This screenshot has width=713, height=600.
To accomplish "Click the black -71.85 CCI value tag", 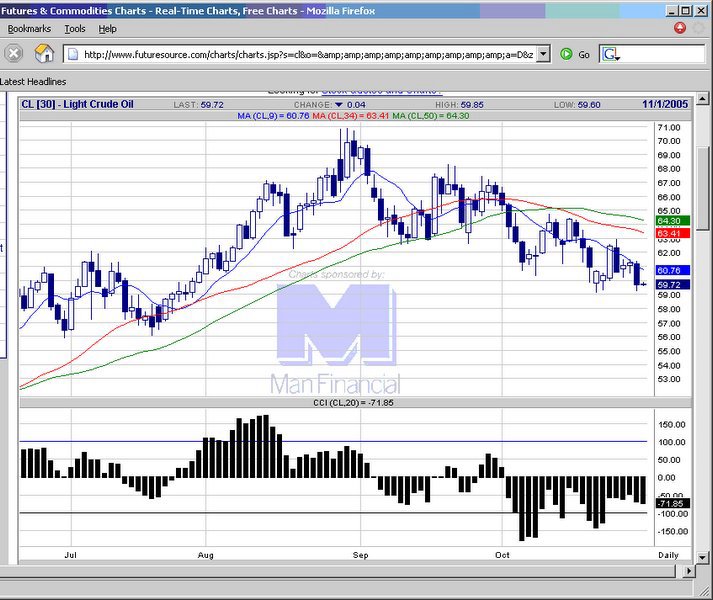I will [x=673, y=504].
